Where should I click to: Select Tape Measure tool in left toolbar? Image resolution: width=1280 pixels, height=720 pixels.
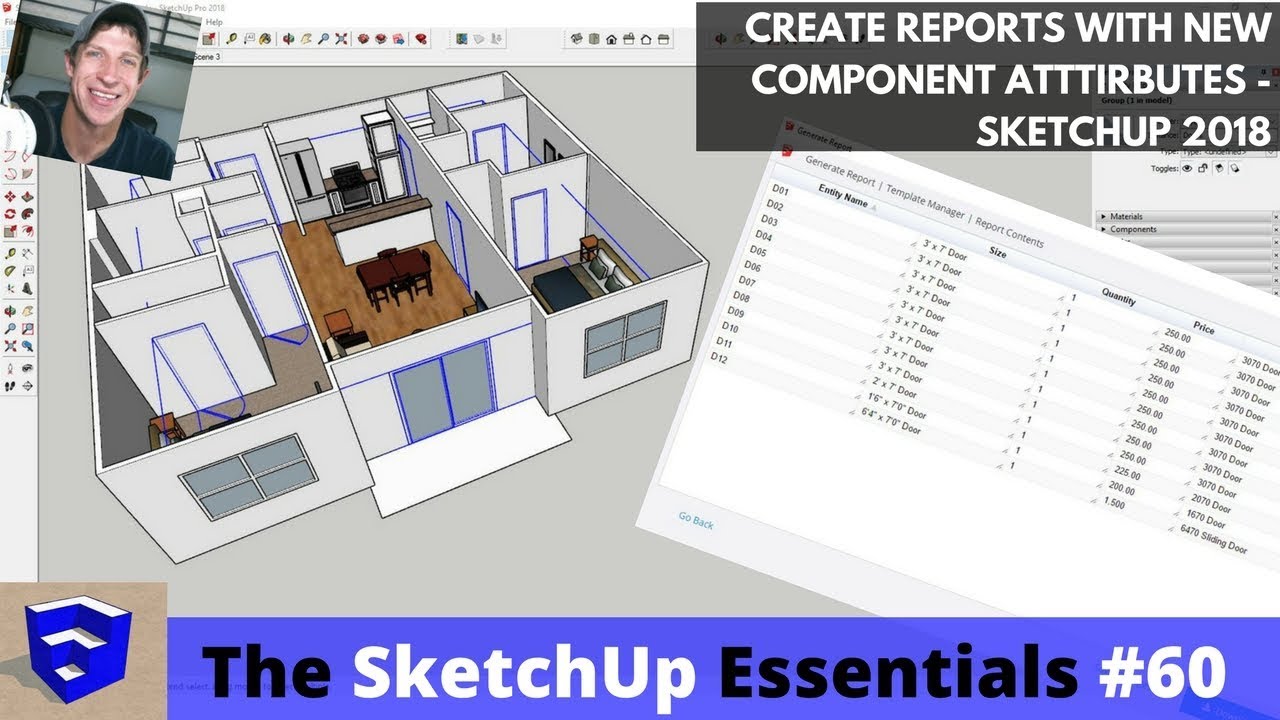pos(11,254)
